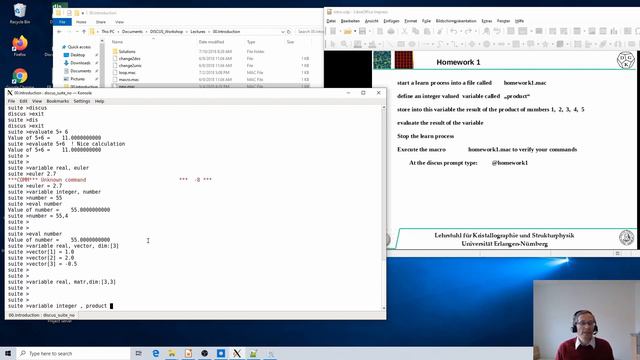Image resolution: width=640 pixels, height=360 pixels.
Task: Click the File Explorer search field
Action: pyautogui.click(x=310, y=32)
